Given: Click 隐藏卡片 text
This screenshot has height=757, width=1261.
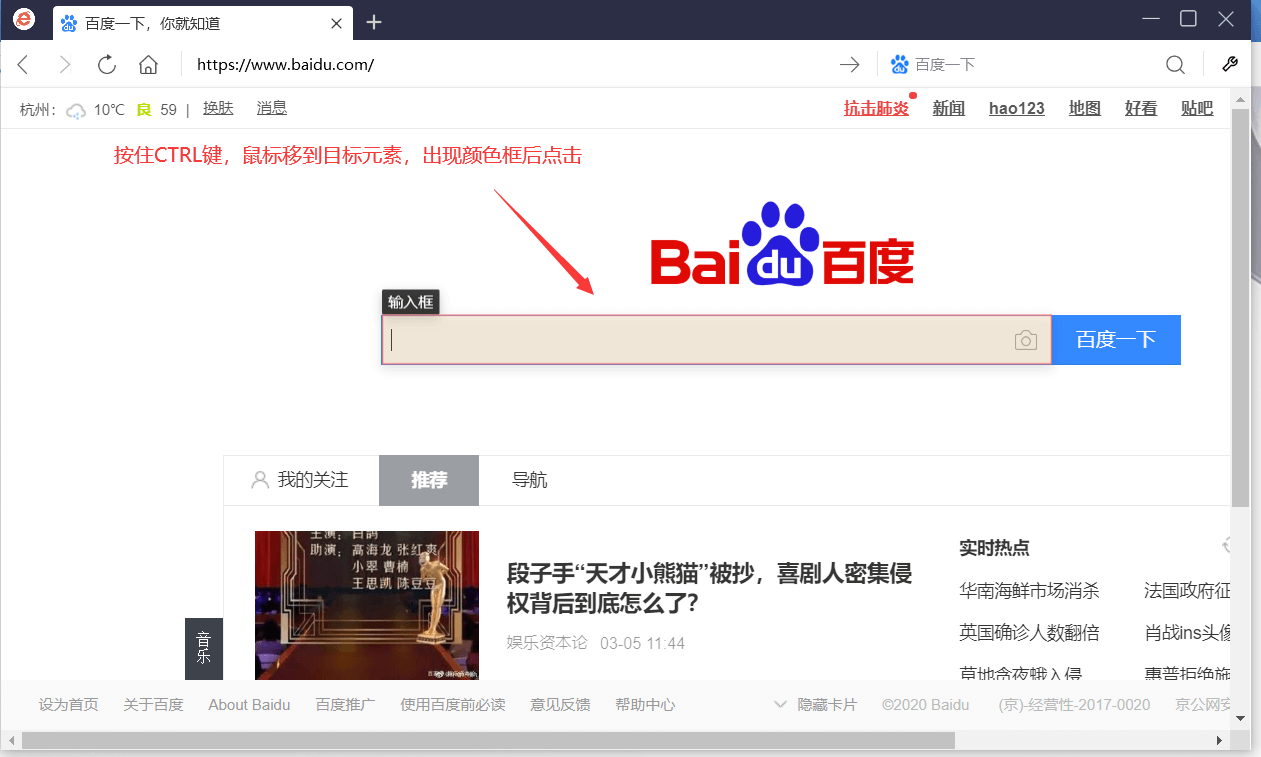Looking at the screenshot, I should (x=827, y=705).
